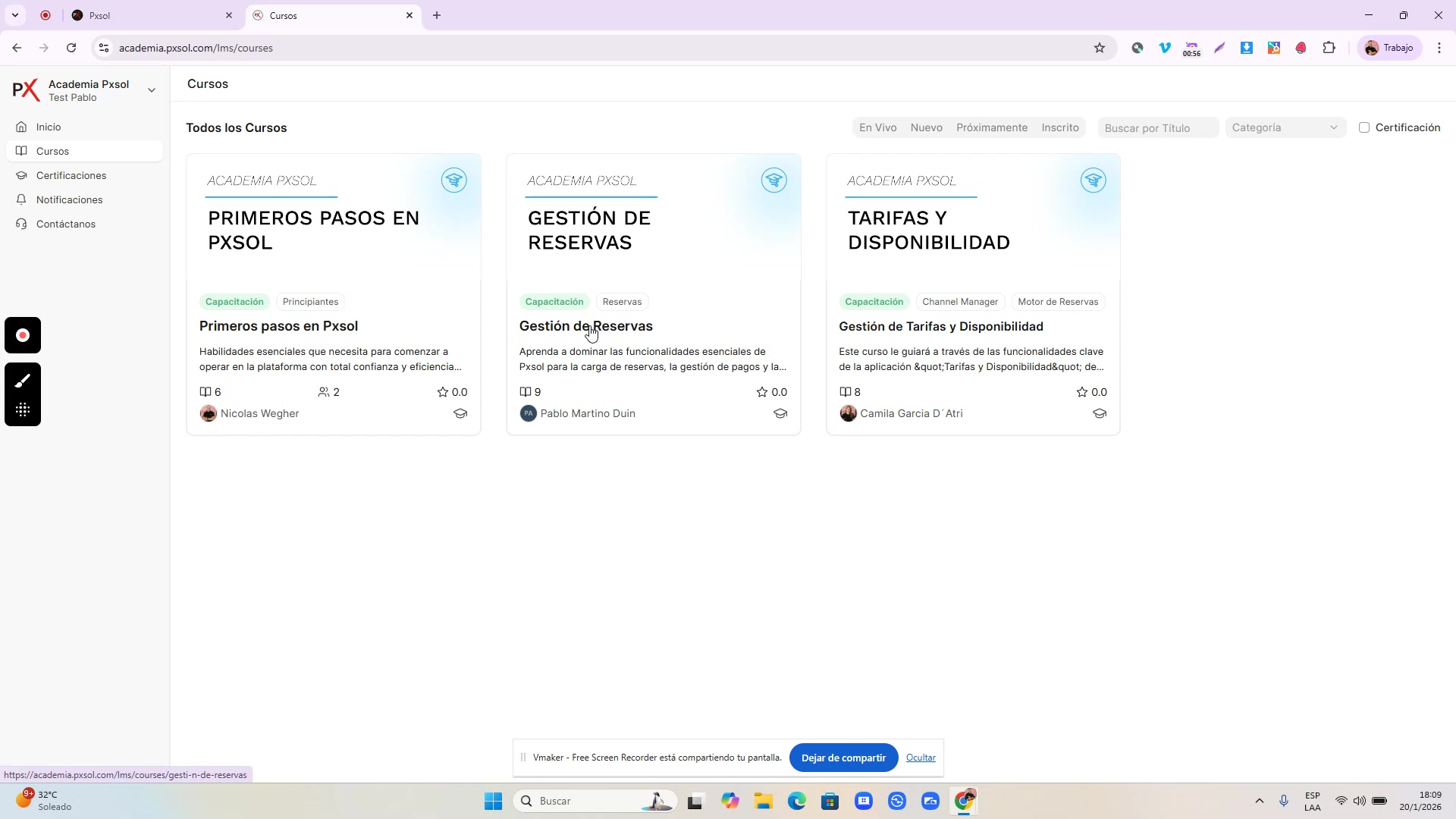Click the volume icon in system tray
Viewport: 1456px width, 819px height.
click(1360, 801)
